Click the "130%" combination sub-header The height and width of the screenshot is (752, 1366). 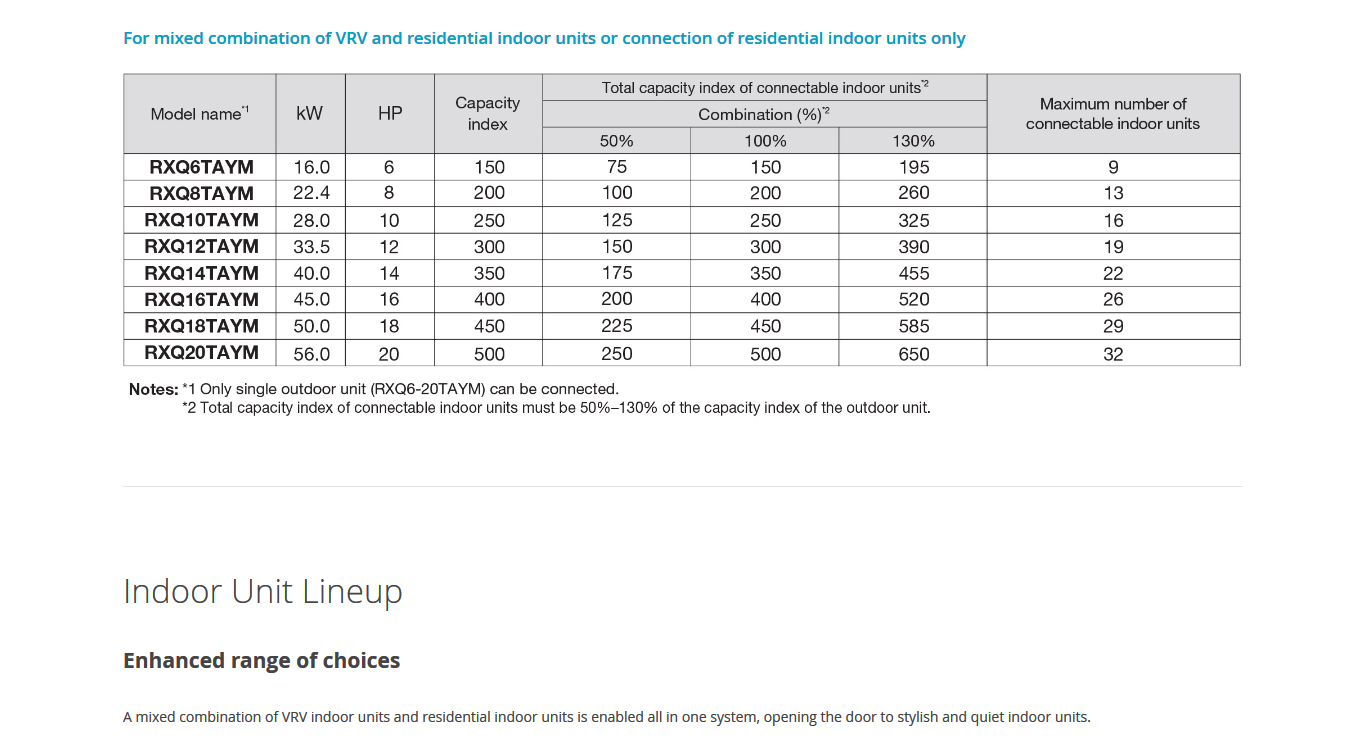pos(913,141)
